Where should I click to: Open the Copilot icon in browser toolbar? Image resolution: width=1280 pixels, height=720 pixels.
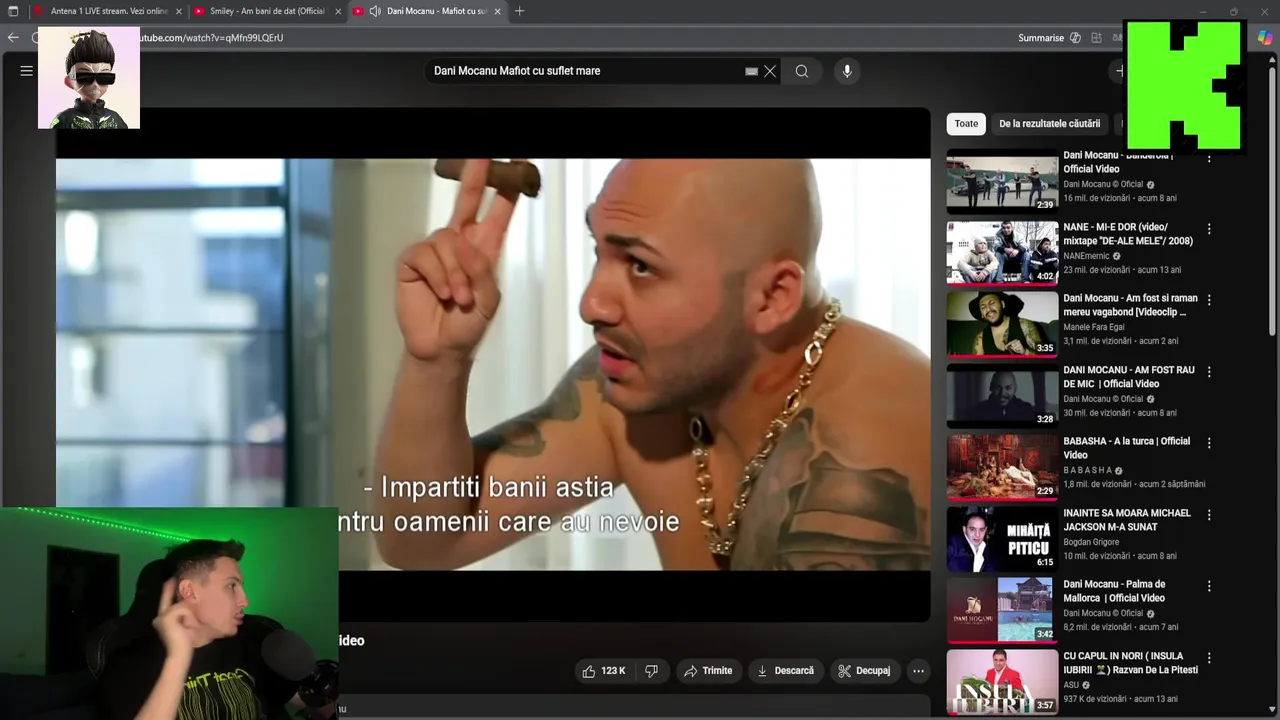pos(1265,38)
